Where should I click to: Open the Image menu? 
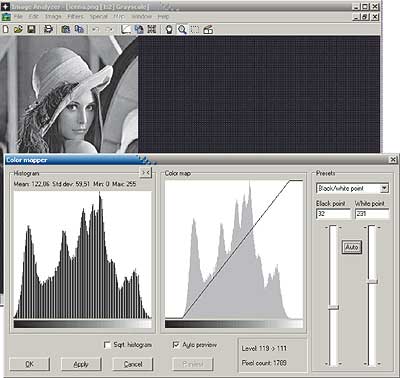coord(53,16)
